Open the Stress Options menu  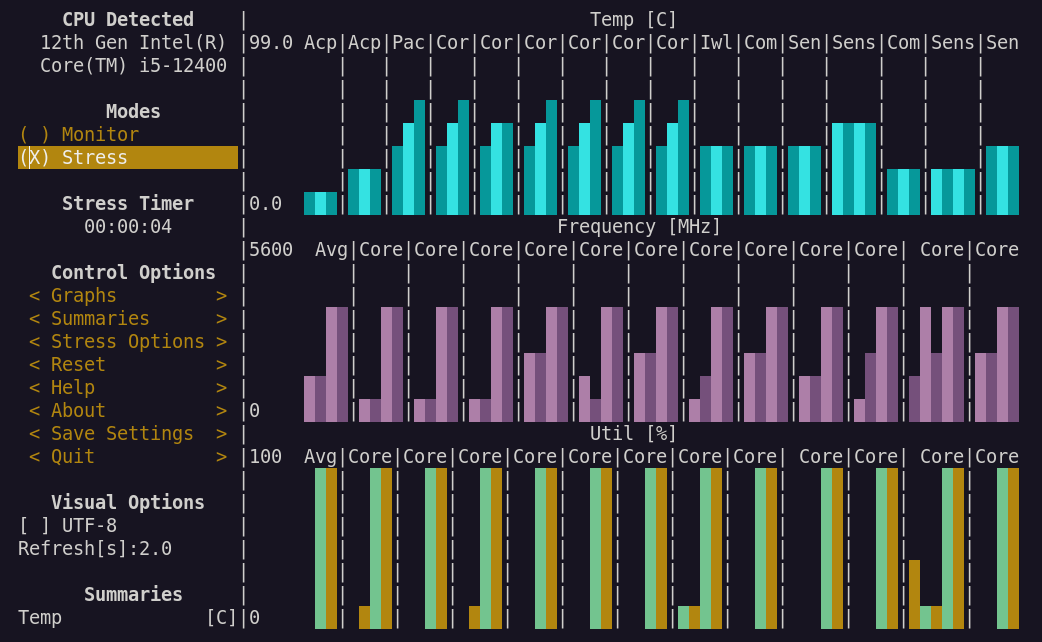(127, 342)
